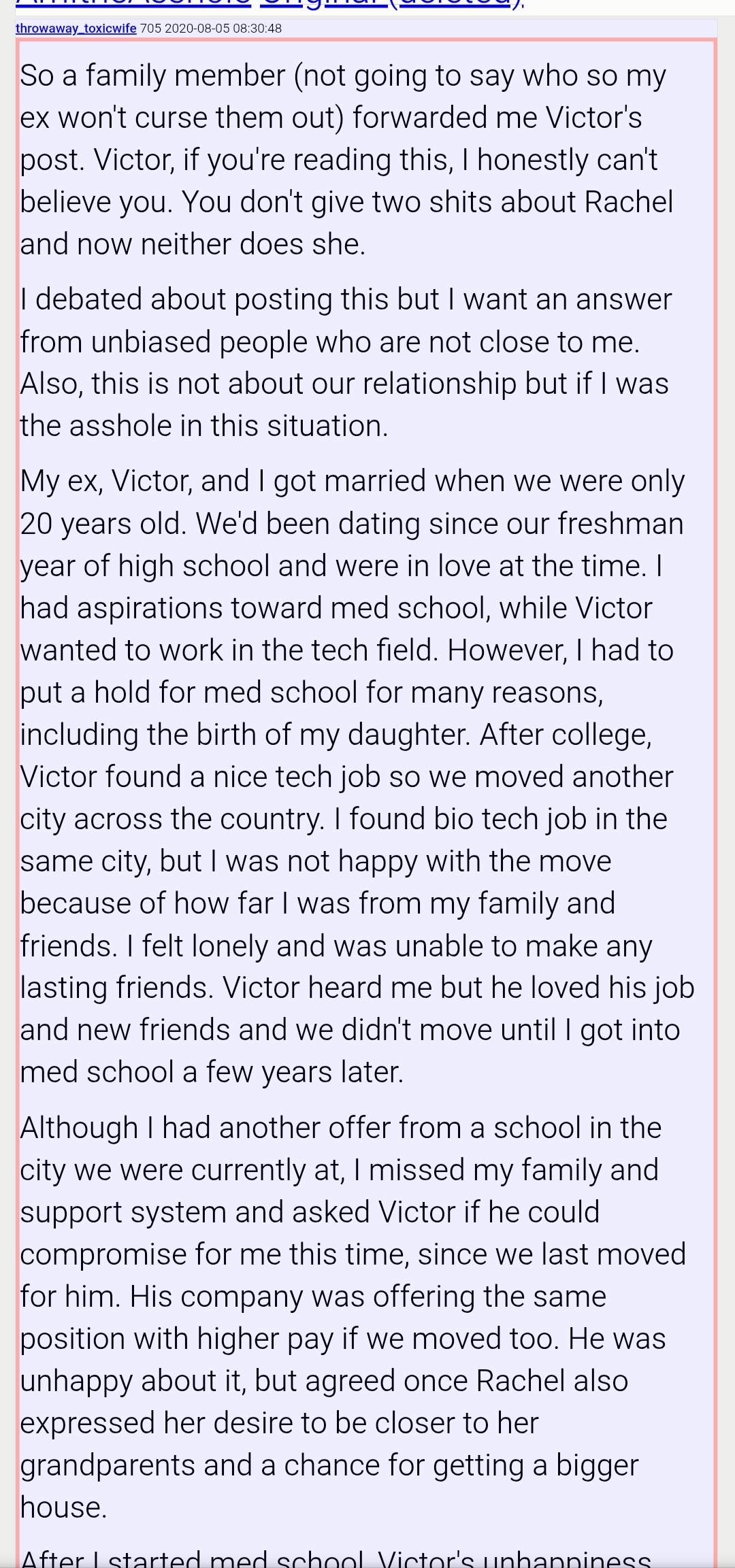735x1568 pixels.
Task: Click the line "the asshole in this situation."
Action: coord(203,427)
